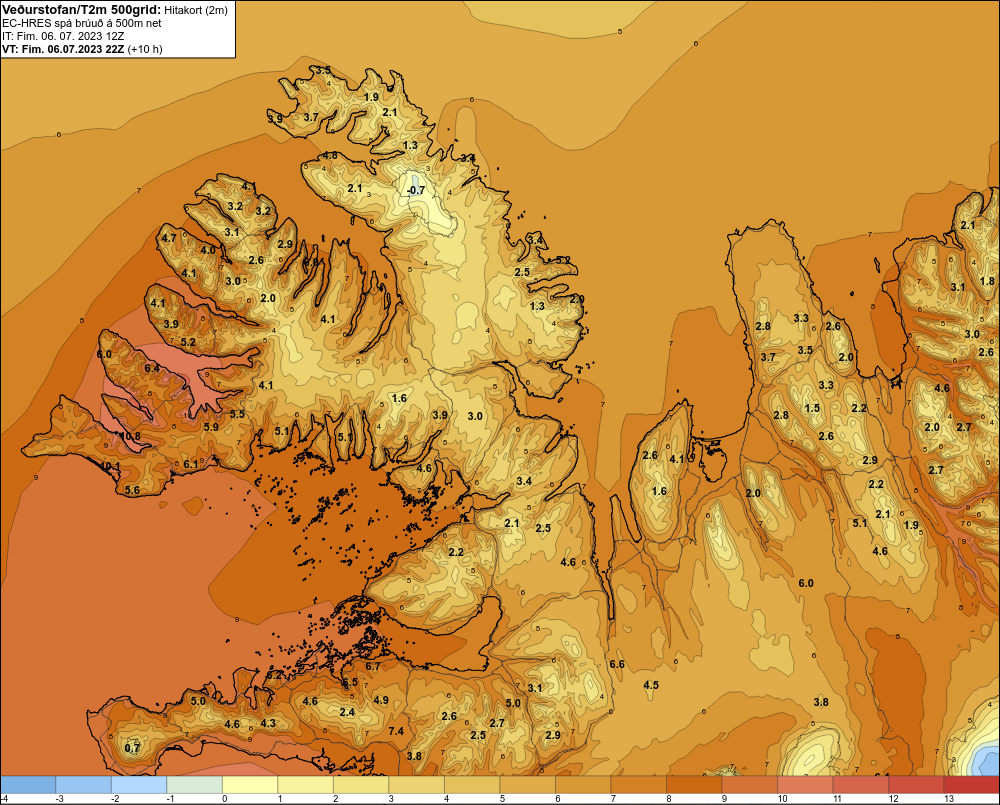1000x805 pixels.
Task: Click the 6.6 temperature value
Action: pyautogui.click(x=617, y=664)
